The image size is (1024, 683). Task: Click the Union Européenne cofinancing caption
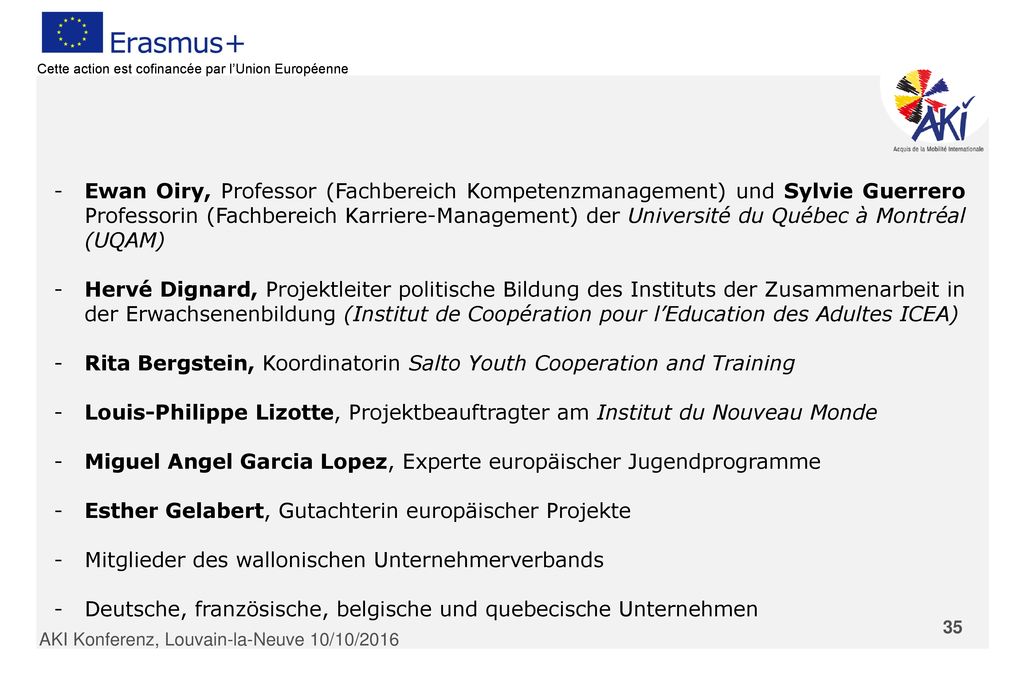coord(193,69)
